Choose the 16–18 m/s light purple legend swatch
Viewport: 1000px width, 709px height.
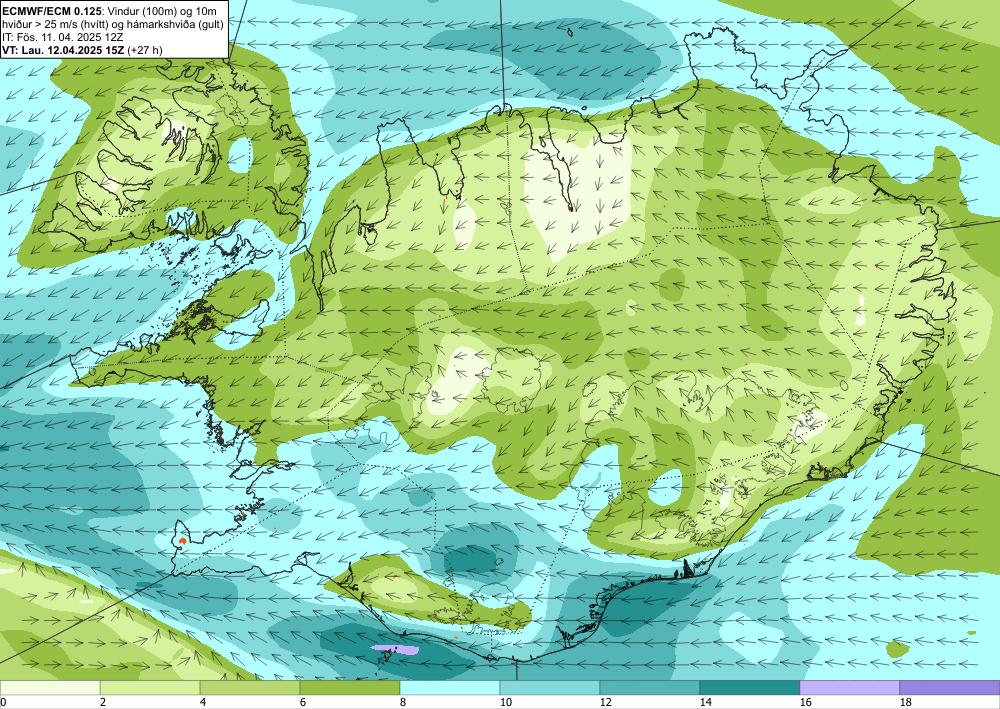pos(850,687)
